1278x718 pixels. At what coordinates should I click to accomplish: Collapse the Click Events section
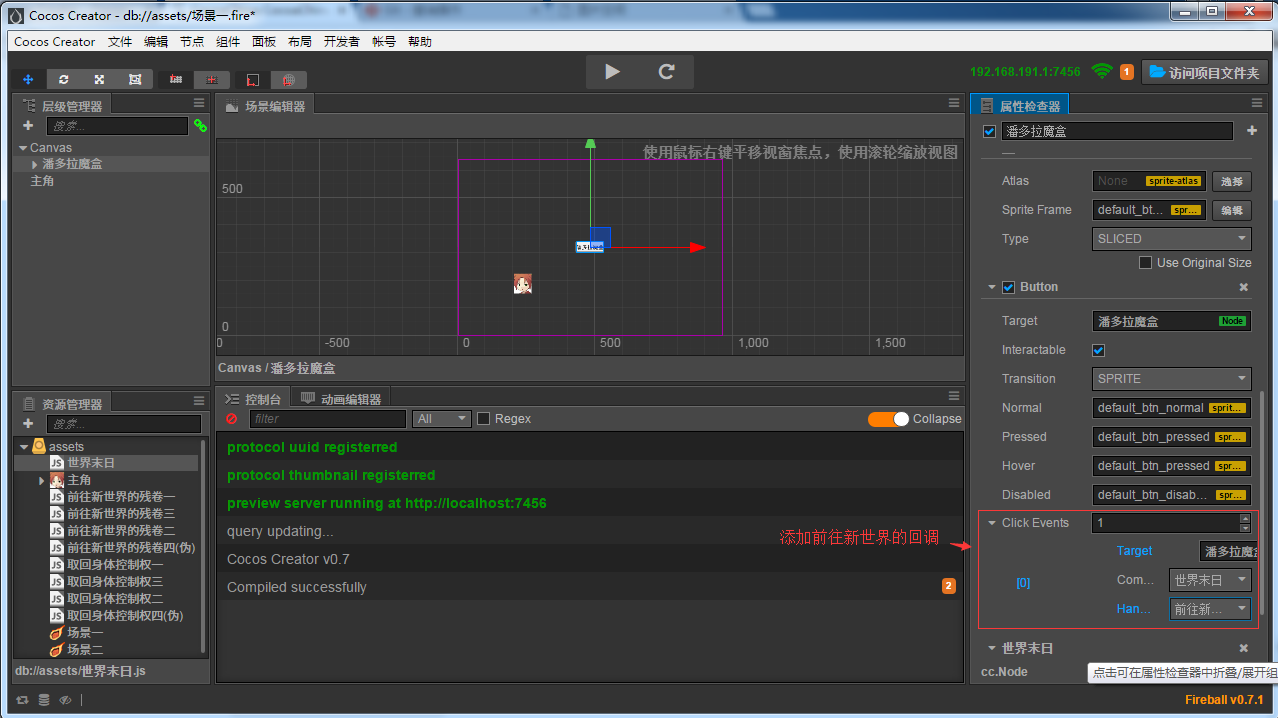point(992,523)
